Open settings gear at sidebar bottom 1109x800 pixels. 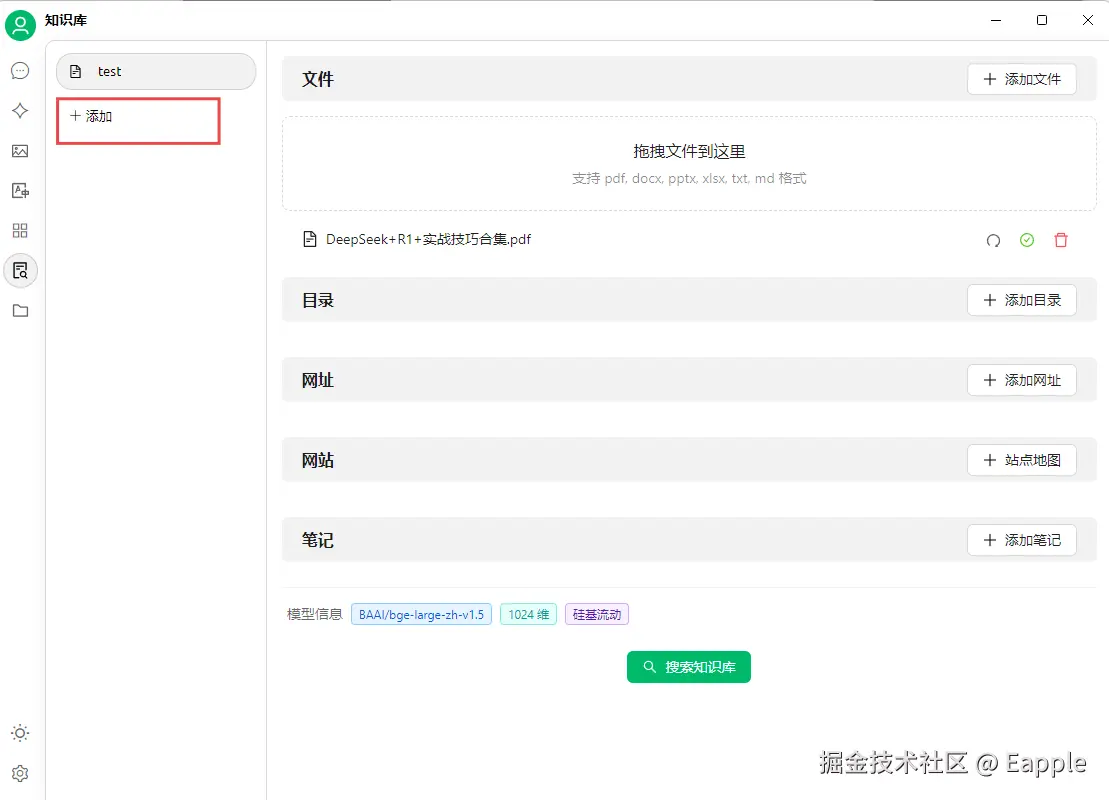(21, 773)
